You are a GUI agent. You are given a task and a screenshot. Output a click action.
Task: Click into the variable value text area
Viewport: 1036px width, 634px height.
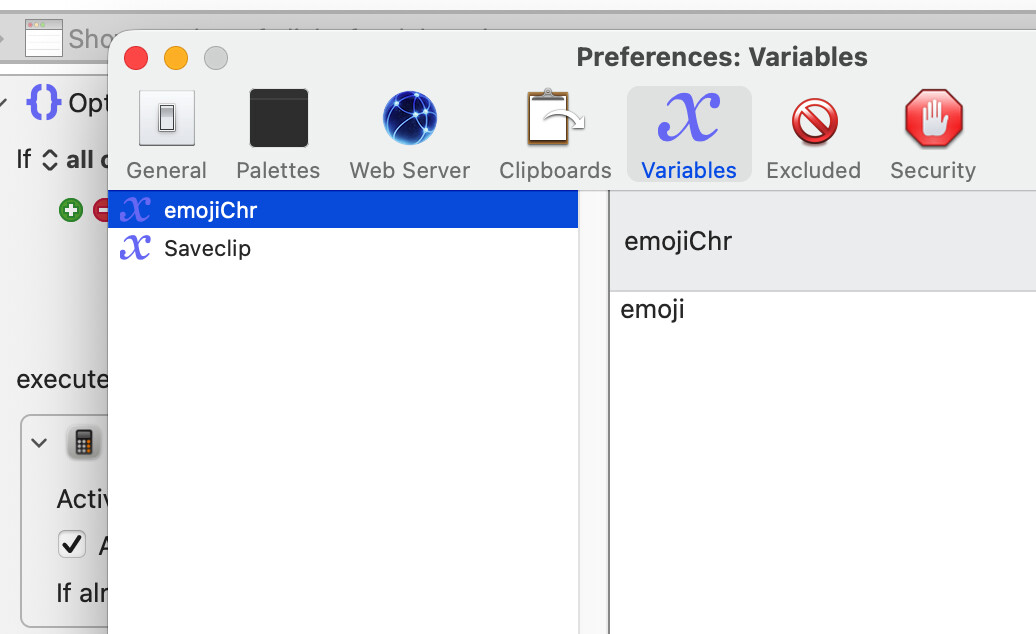point(820,450)
